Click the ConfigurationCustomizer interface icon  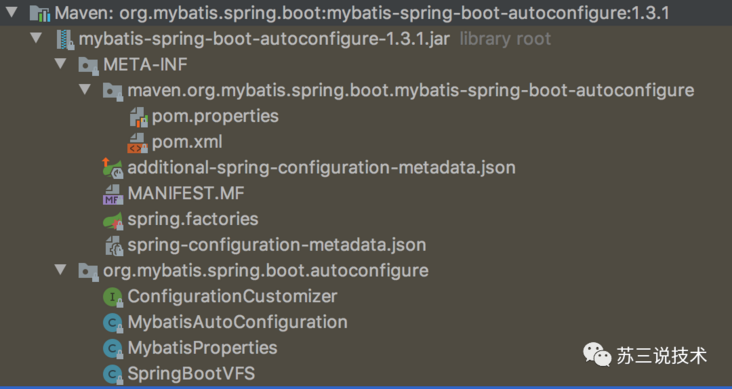coord(113,297)
